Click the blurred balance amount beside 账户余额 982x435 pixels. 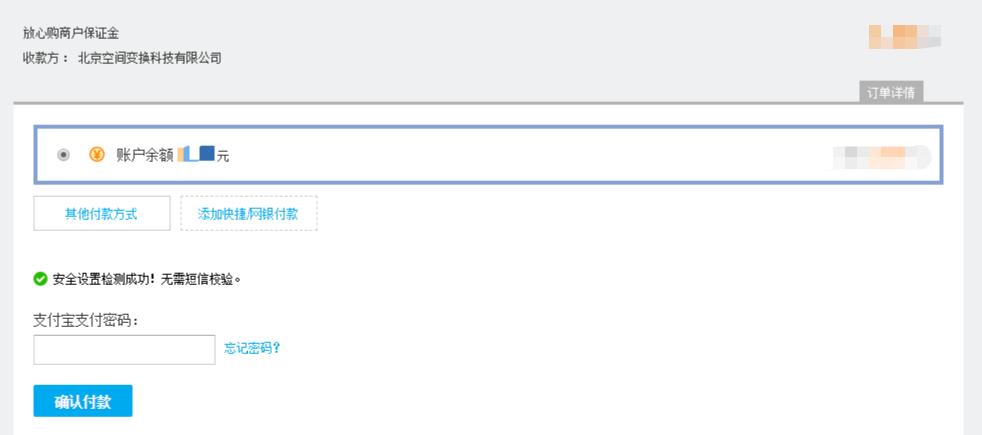[x=196, y=155]
